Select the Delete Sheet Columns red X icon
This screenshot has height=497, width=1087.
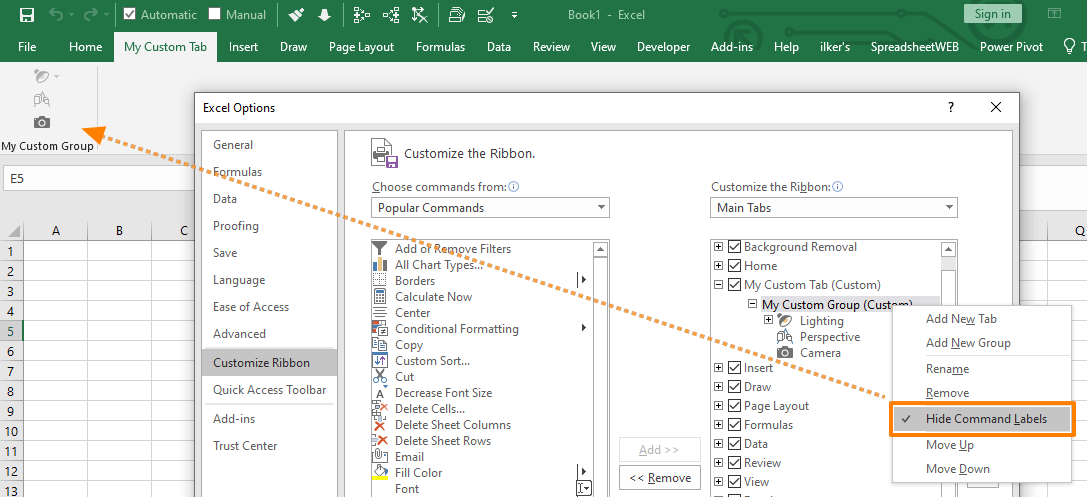(380, 425)
